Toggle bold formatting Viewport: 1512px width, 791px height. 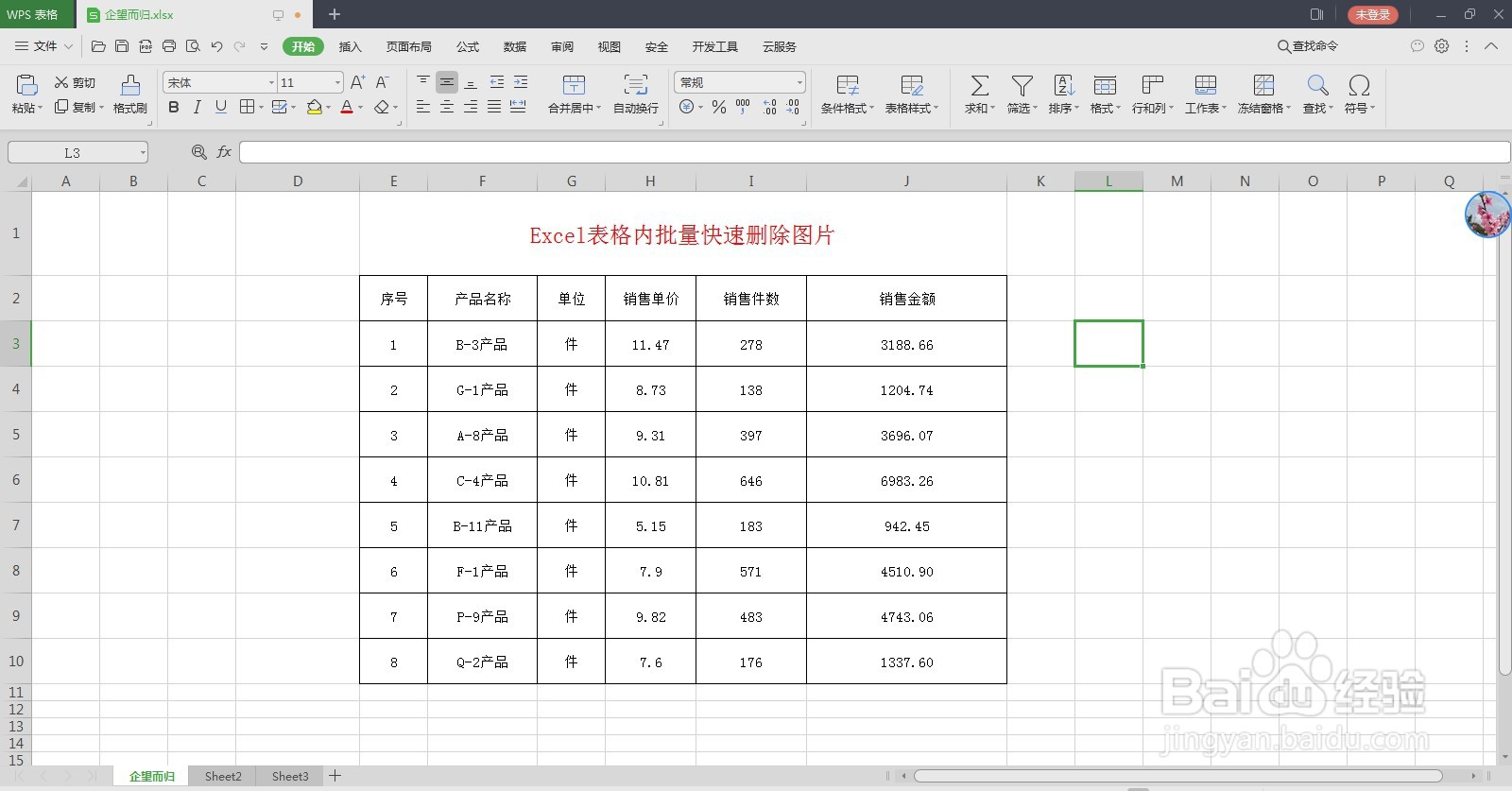point(174,107)
